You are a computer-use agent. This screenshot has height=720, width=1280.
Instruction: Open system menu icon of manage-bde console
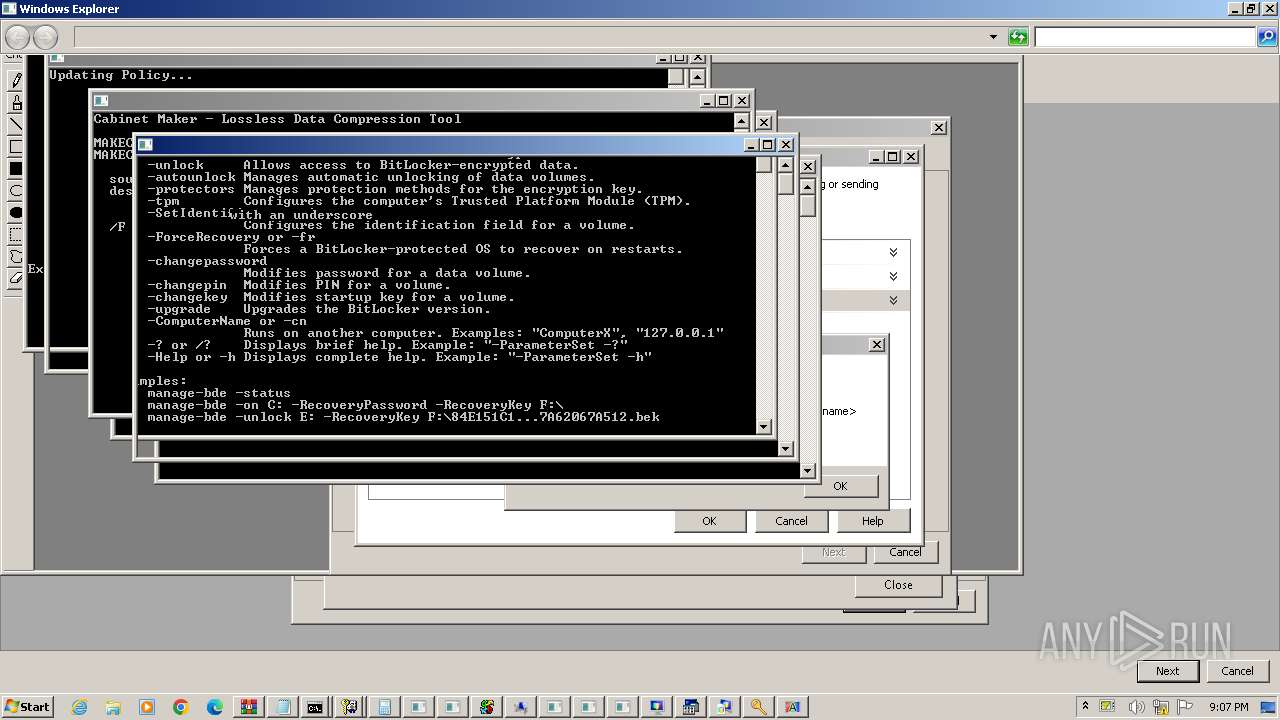[x=146, y=145]
